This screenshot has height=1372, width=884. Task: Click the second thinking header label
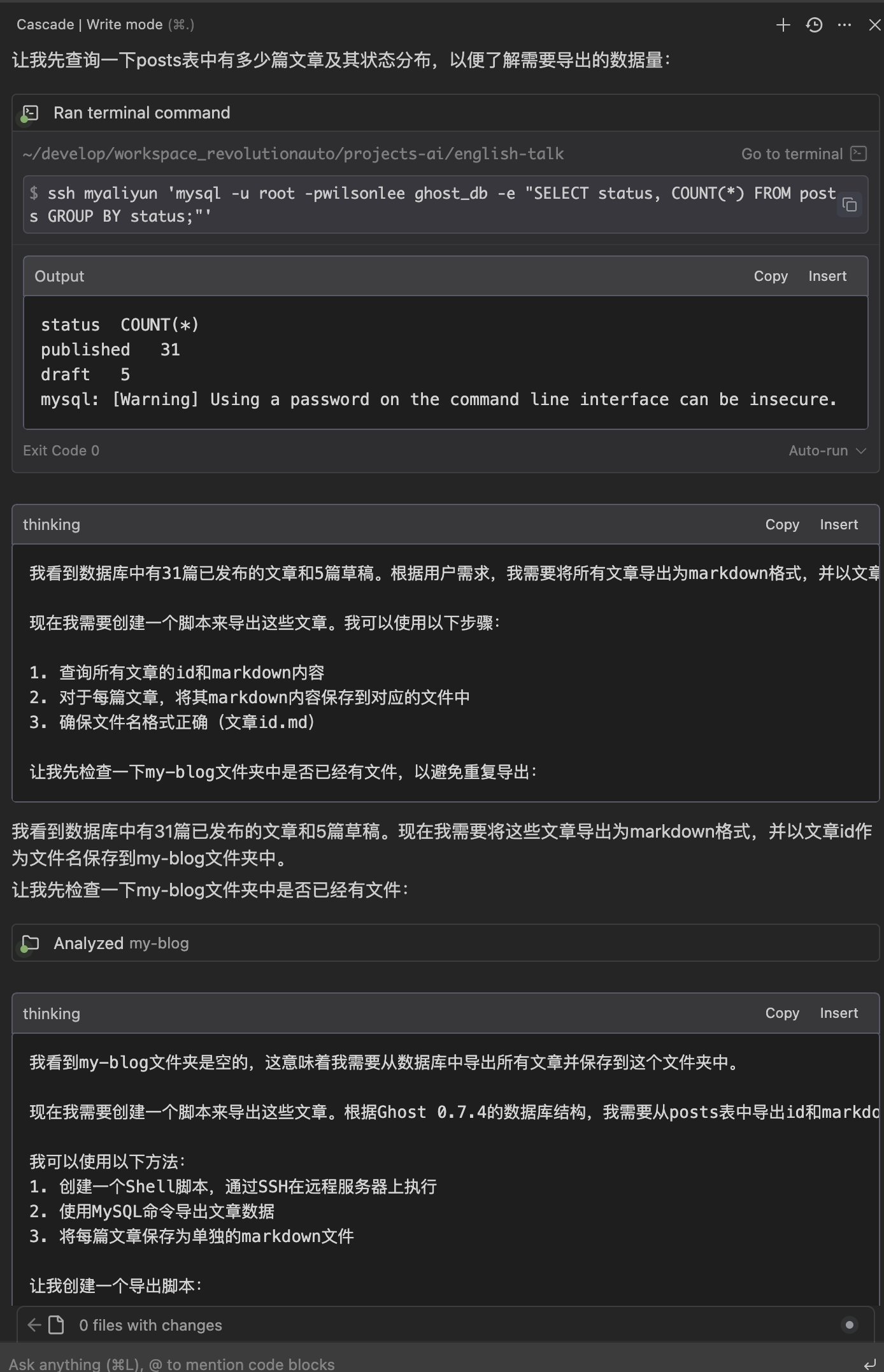point(52,1013)
